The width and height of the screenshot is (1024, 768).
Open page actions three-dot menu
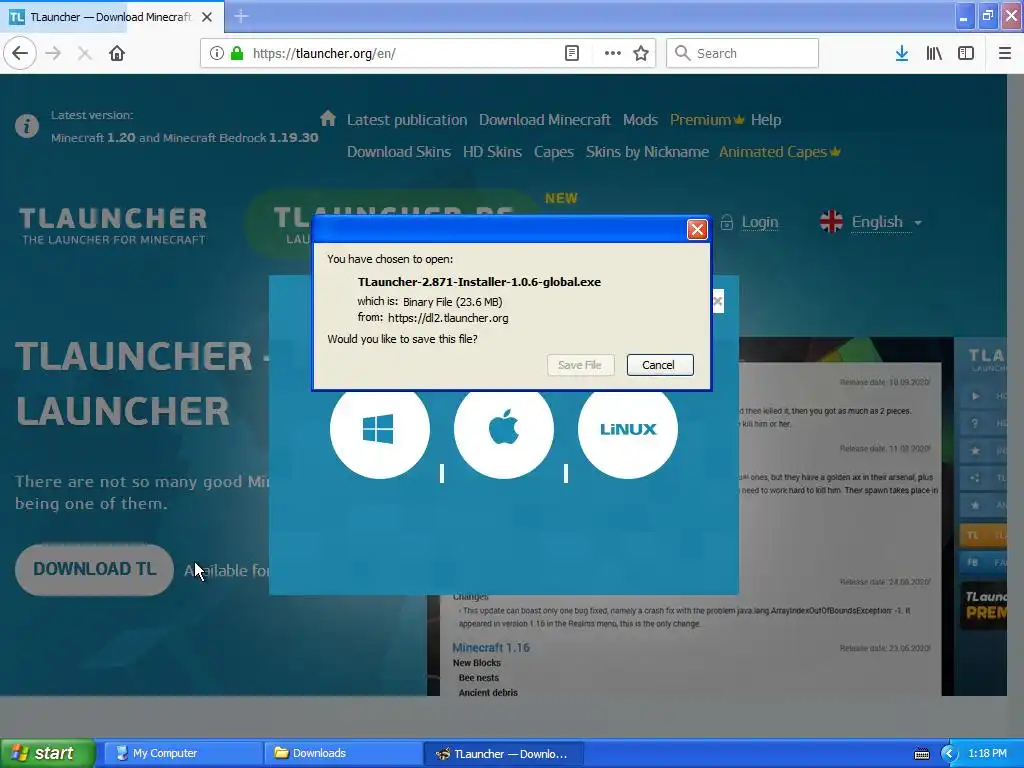point(613,53)
